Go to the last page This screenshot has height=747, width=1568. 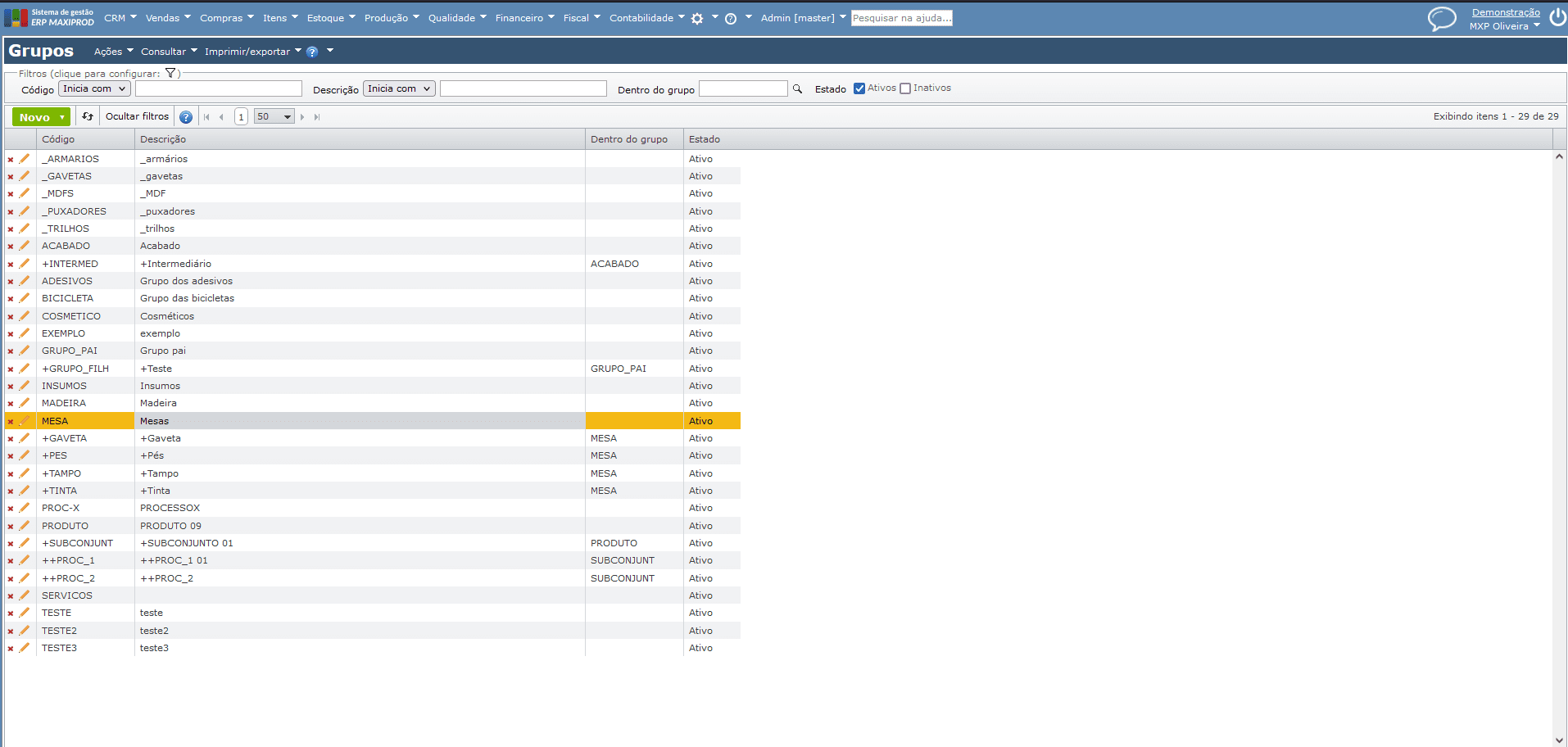pos(317,117)
